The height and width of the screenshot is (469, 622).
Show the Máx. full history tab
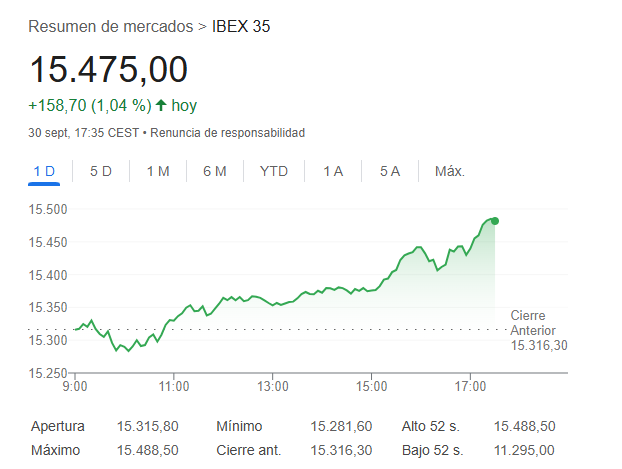(x=450, y=171)
